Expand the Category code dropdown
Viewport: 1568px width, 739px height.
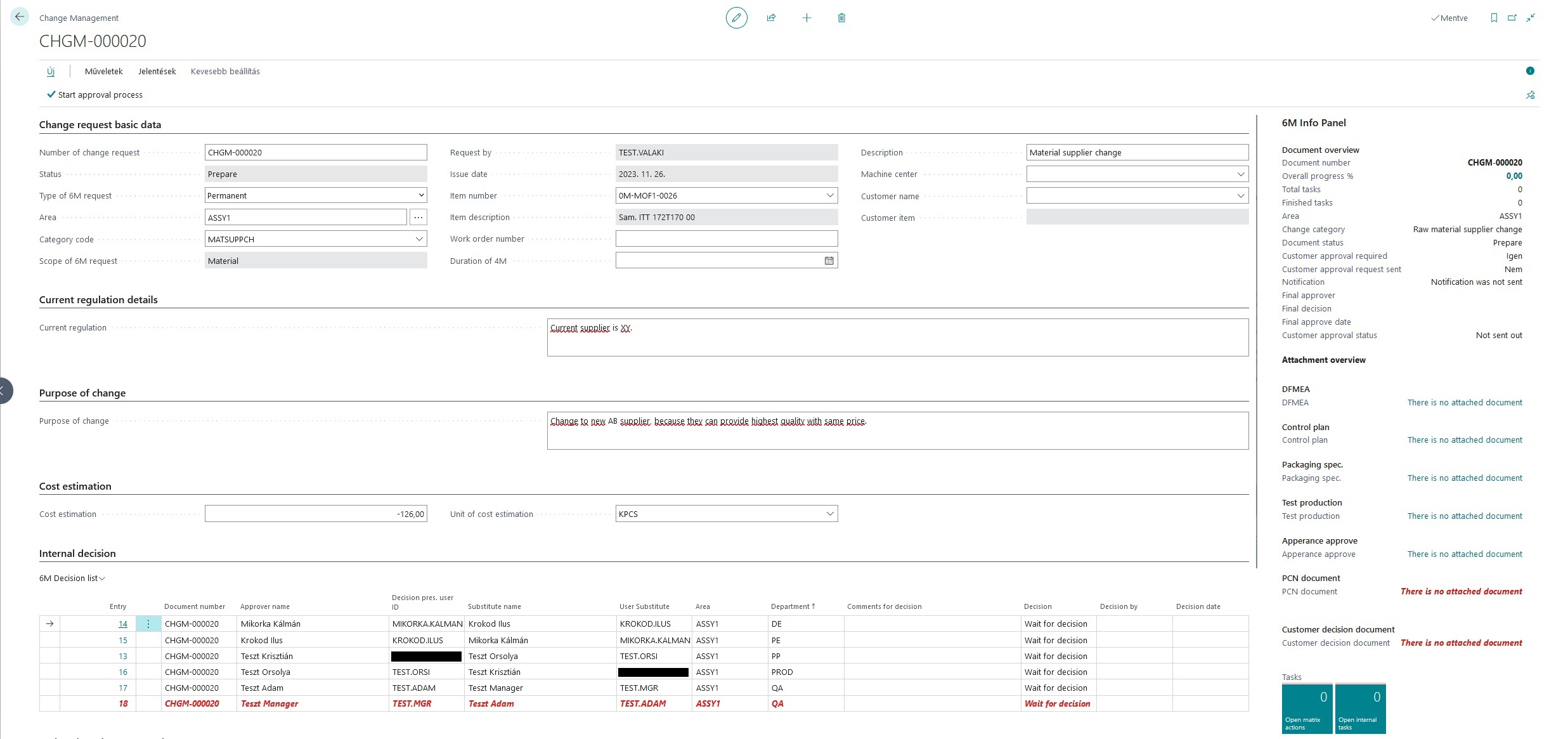pyautogui.click(x=419, y=239)
